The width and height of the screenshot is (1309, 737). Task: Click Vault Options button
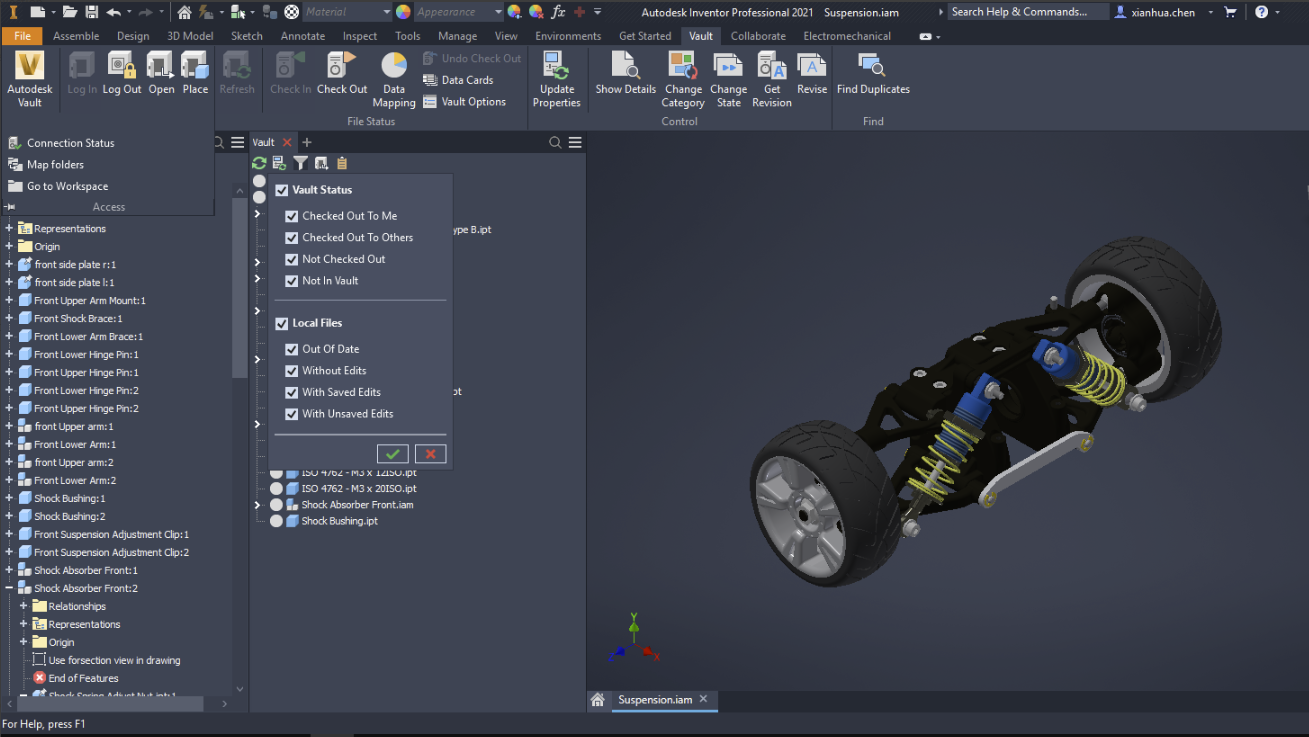(464, 102)
